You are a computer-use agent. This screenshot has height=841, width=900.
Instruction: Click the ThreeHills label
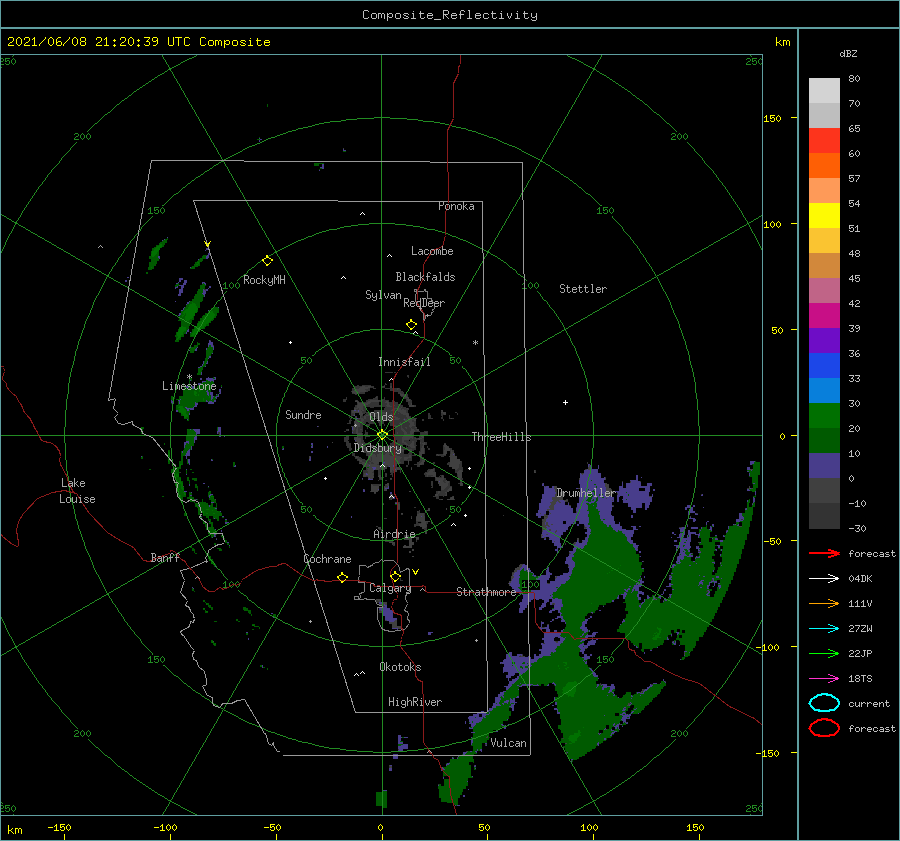[501, 437]
